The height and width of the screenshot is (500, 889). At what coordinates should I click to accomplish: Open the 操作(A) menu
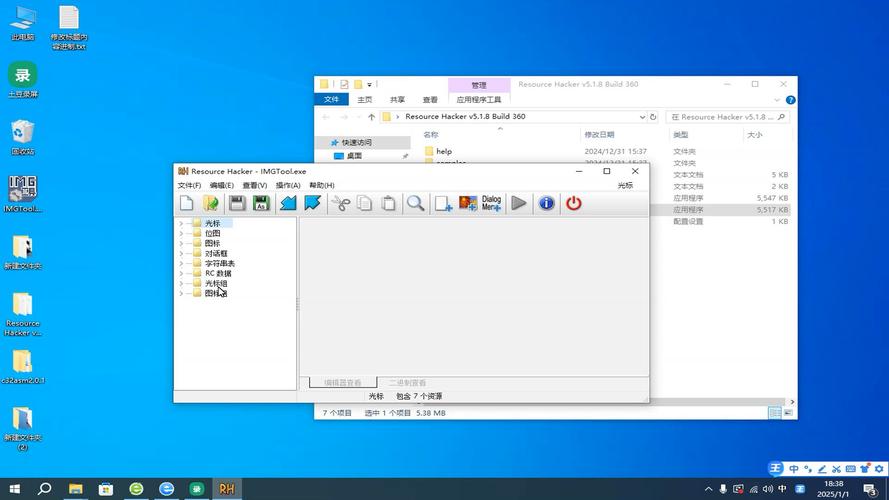288,185
